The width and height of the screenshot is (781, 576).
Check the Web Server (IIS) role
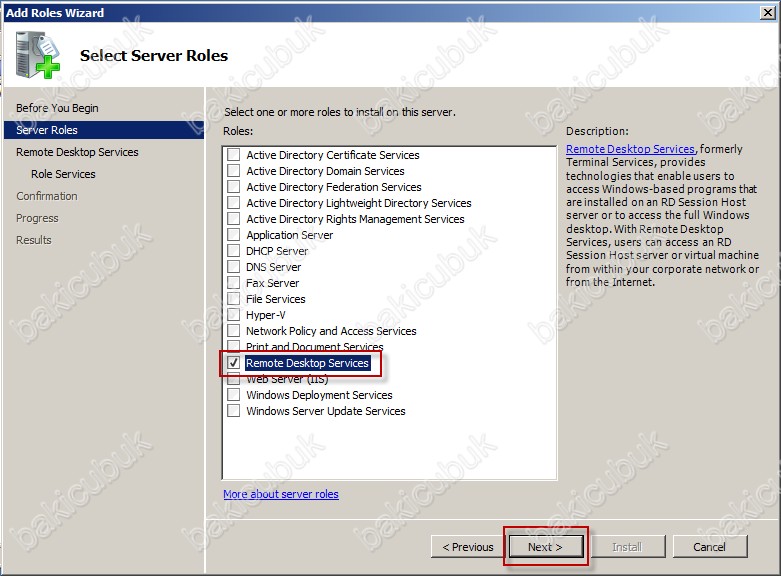coord(233,380)
